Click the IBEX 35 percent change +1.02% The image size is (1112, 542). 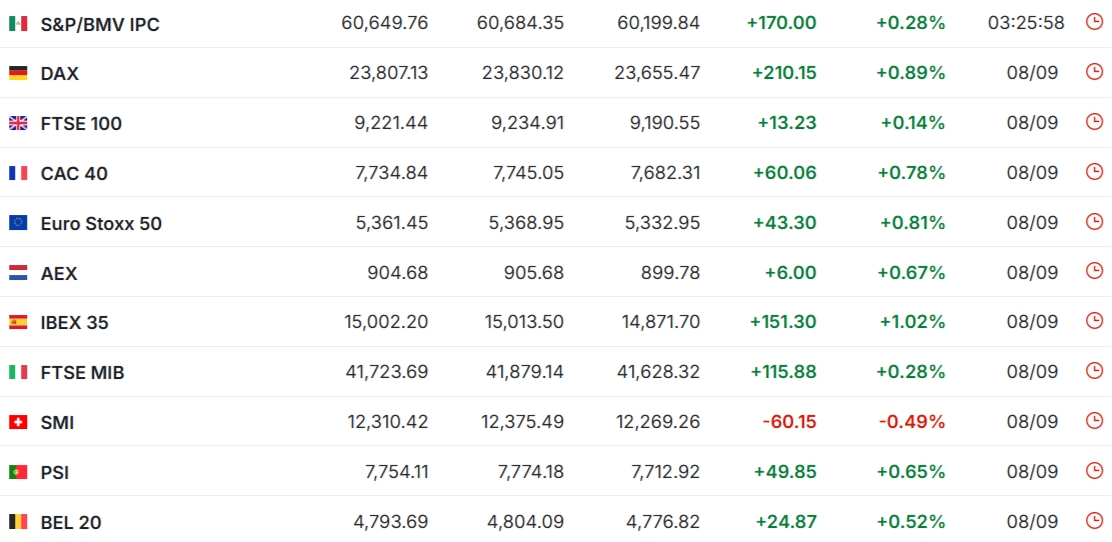913,322
